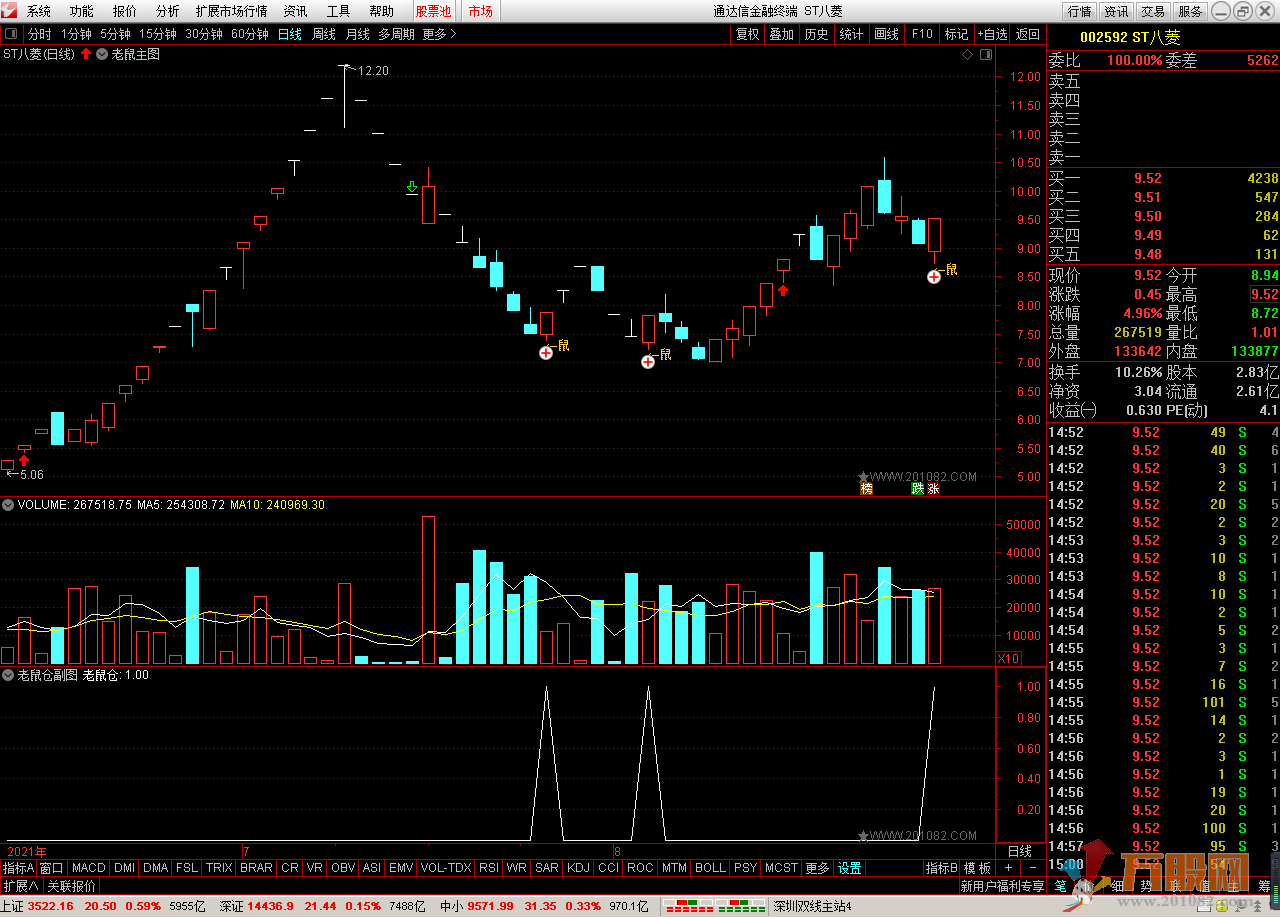Toggle right panel icon near diamond
Image resolution: width=1280 pixels, height=918 pixels.
[x=986, y=54]
